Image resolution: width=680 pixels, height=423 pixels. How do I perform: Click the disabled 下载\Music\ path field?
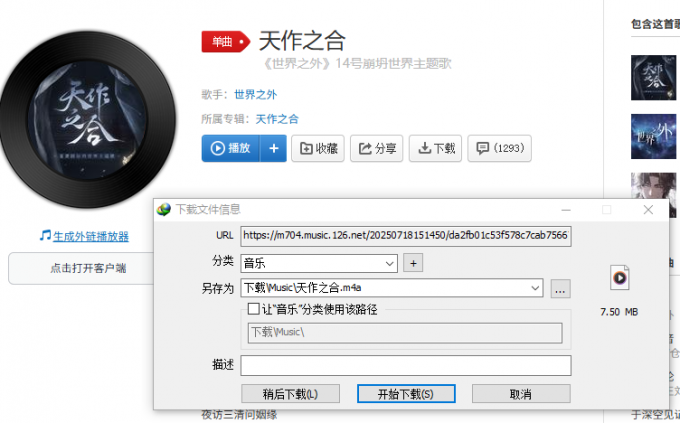coord(405,333)
